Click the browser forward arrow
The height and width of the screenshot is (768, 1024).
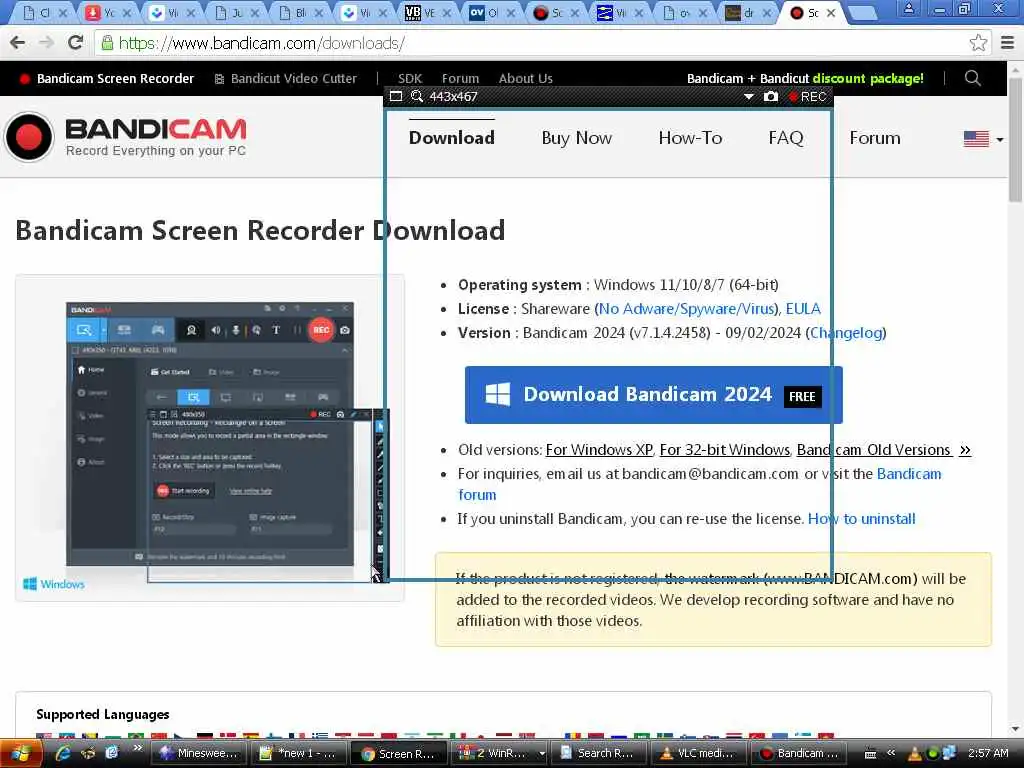[x=46, y=43]
